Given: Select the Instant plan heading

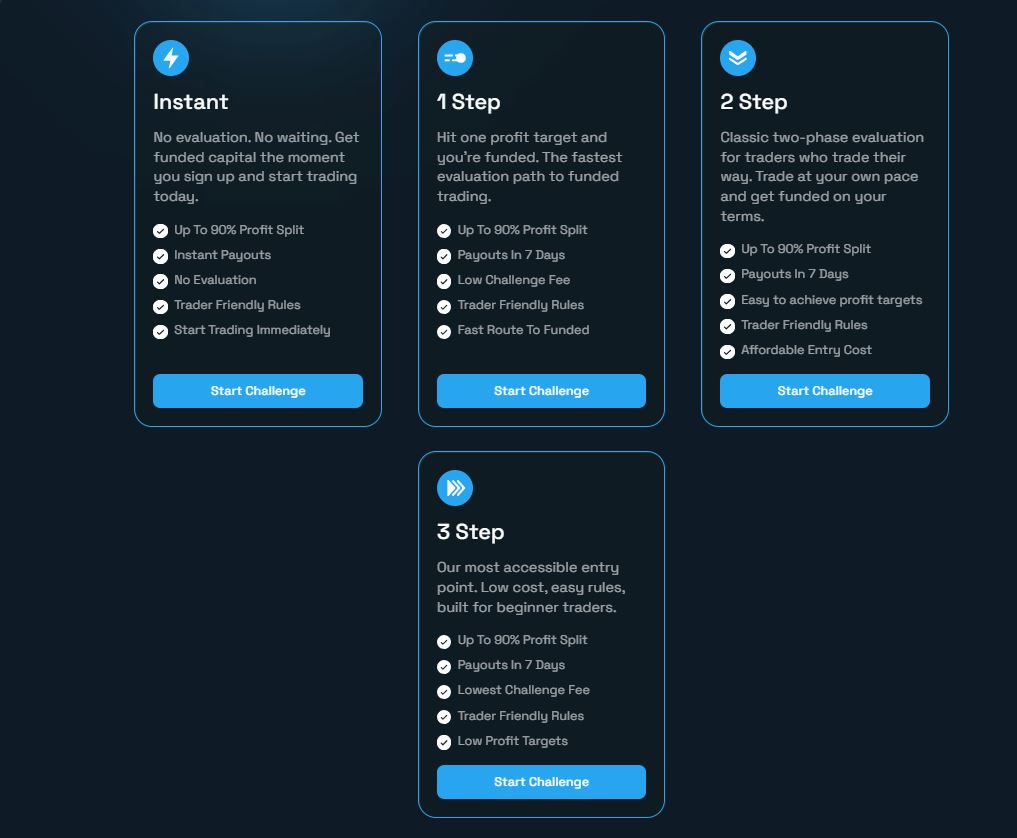Looking at the screenshot, I should click(191, 102).
